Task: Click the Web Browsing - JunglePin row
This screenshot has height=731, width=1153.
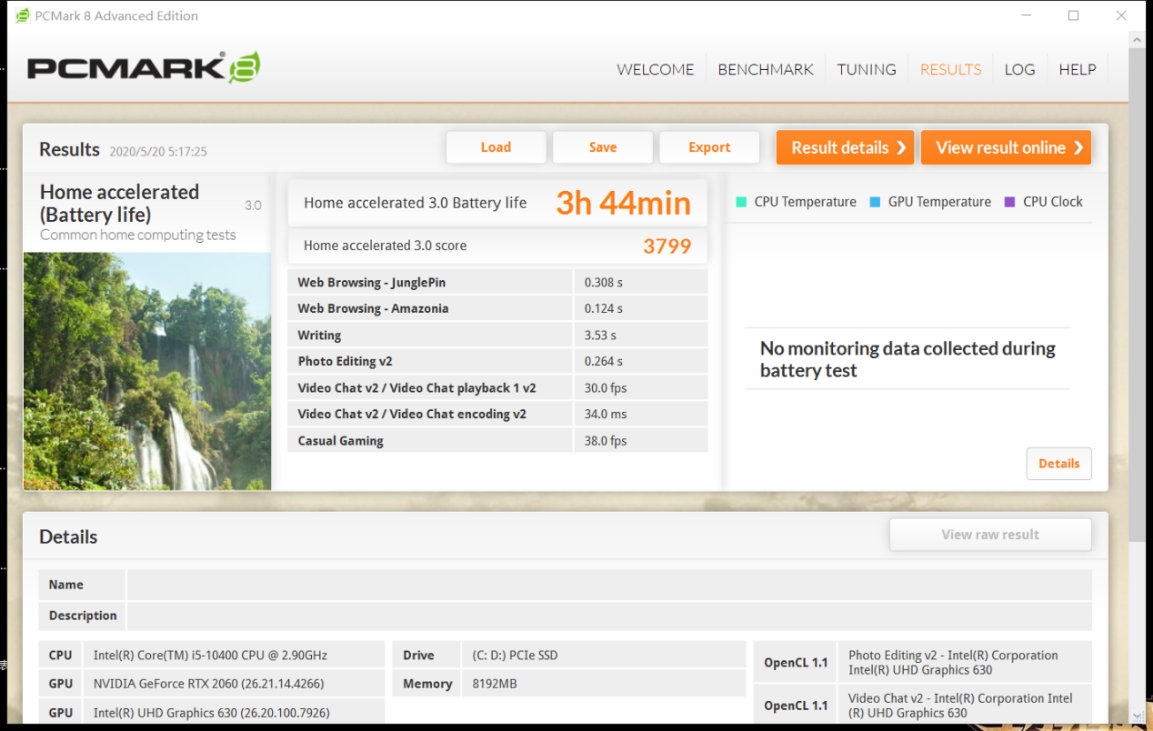Action: (498, 282)
